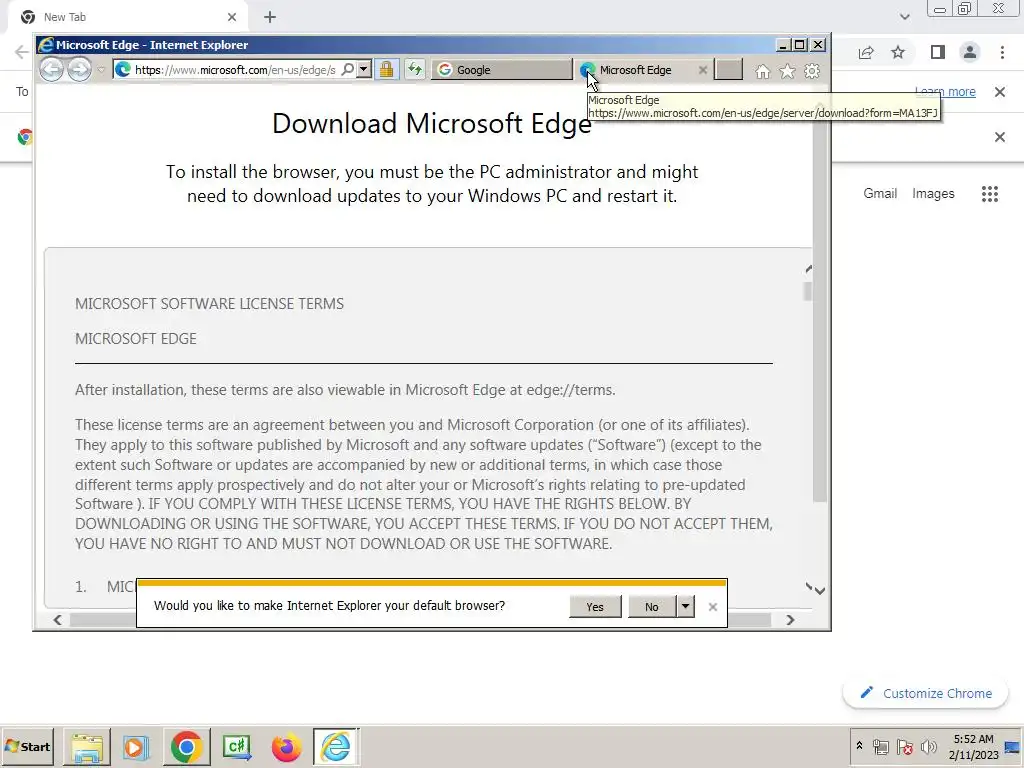Launch Firefox from taskbar

286,747
